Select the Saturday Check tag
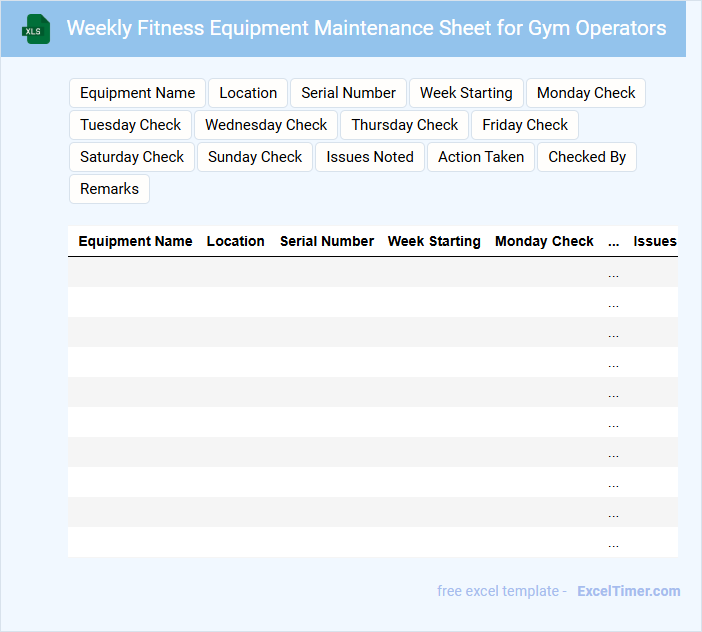 132,157
